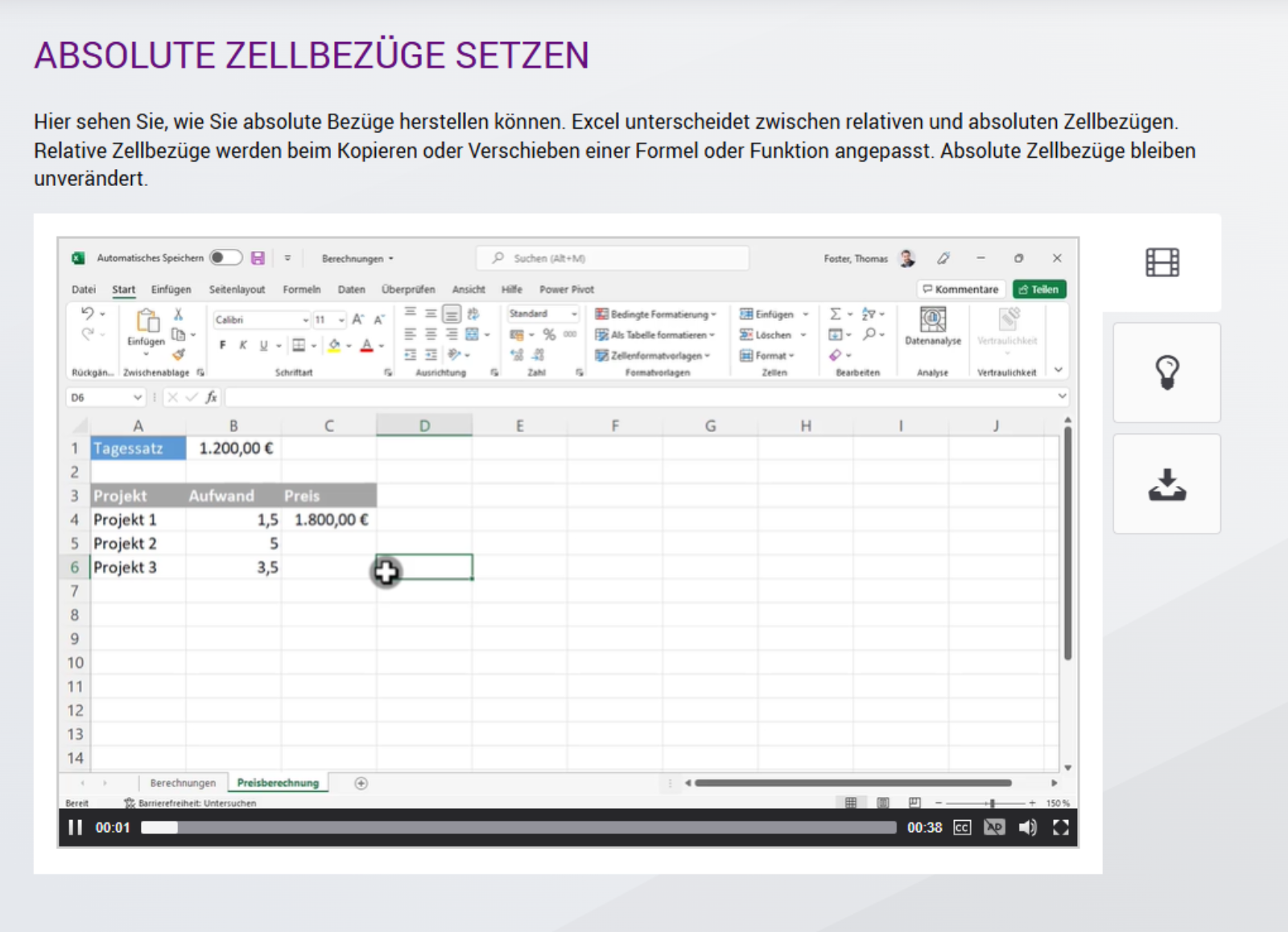The image size is (1288, 932).
Task: Open the font name Calibri dropdown
Action: coord(305,320)
